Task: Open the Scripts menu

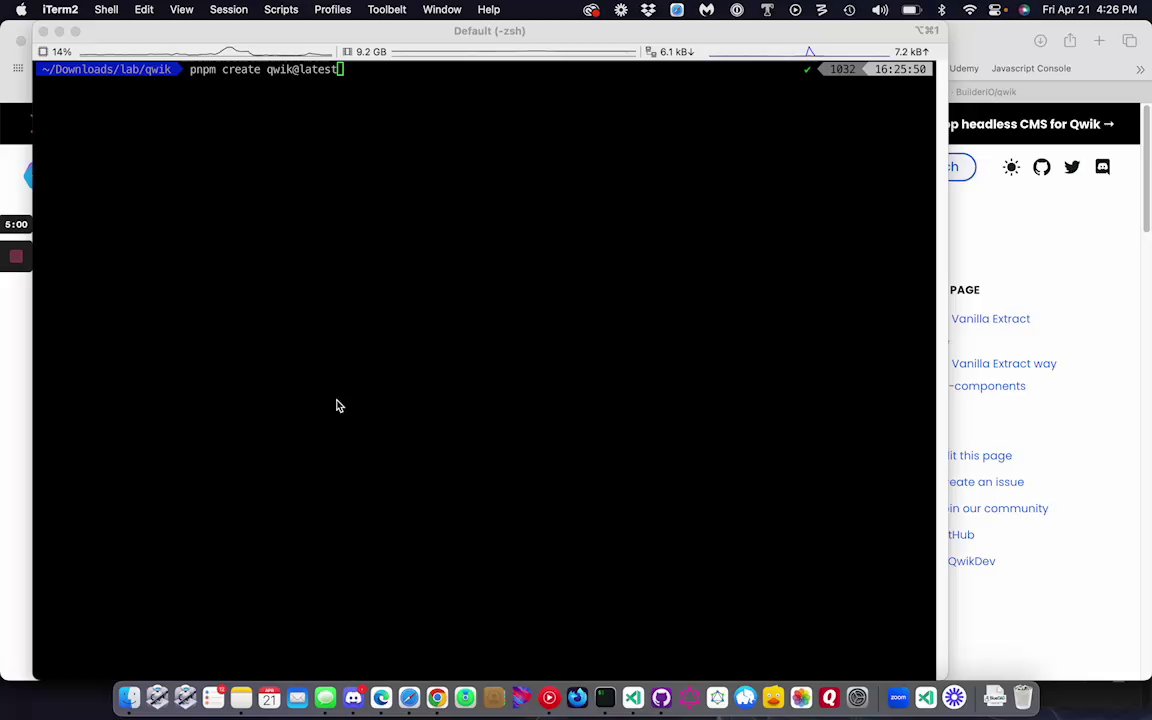Action: point(281,10)
